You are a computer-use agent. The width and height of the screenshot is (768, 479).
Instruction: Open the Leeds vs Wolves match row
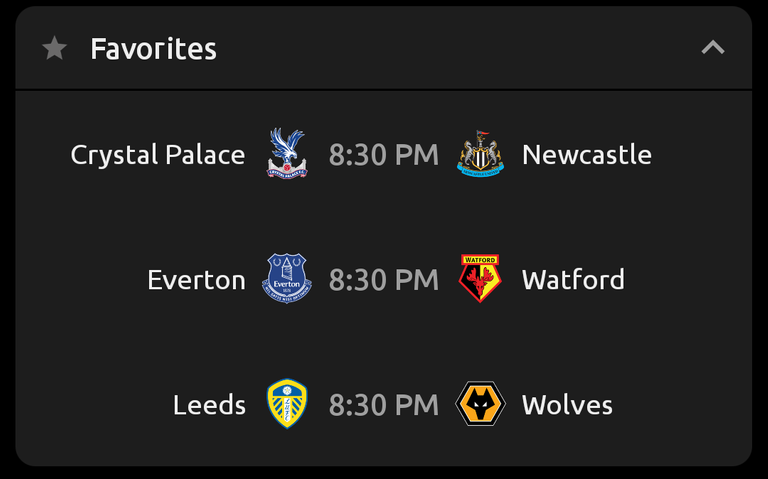[384, 405]
